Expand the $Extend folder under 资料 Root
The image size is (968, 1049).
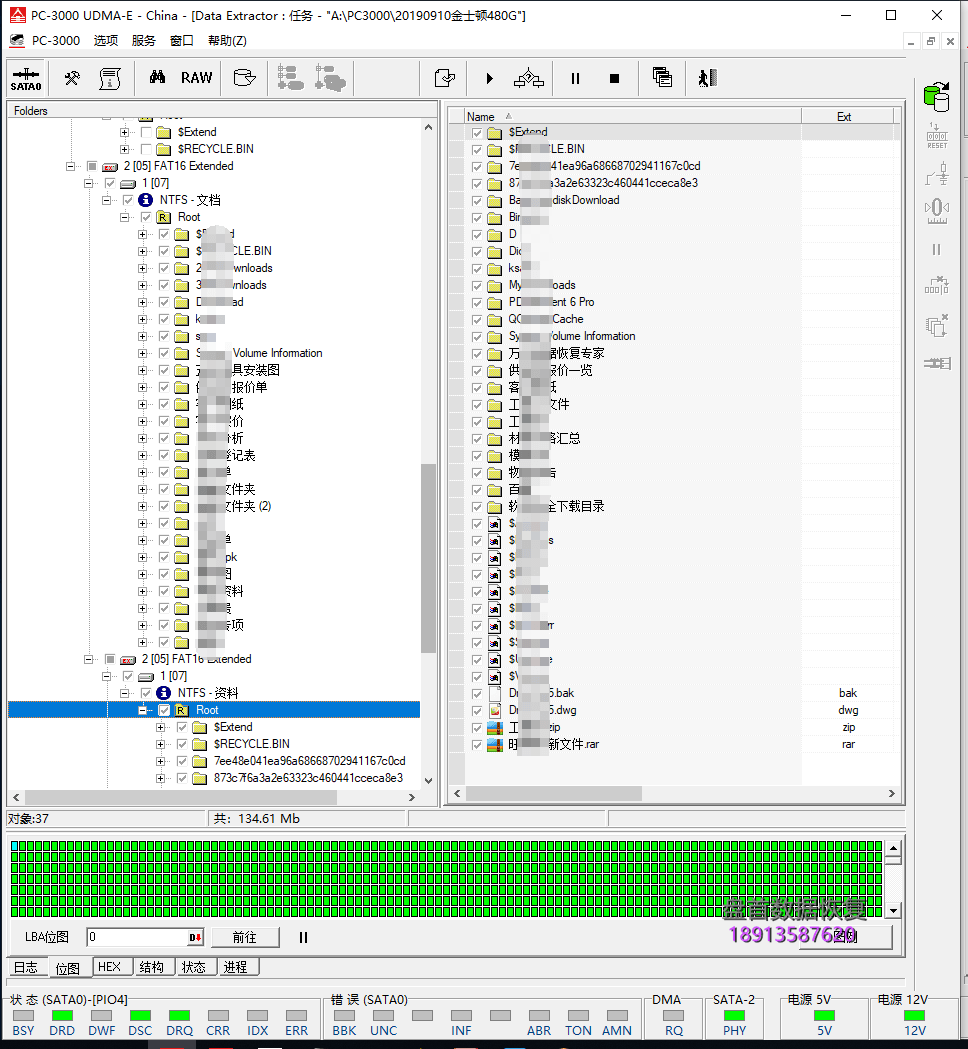point(161,727)
